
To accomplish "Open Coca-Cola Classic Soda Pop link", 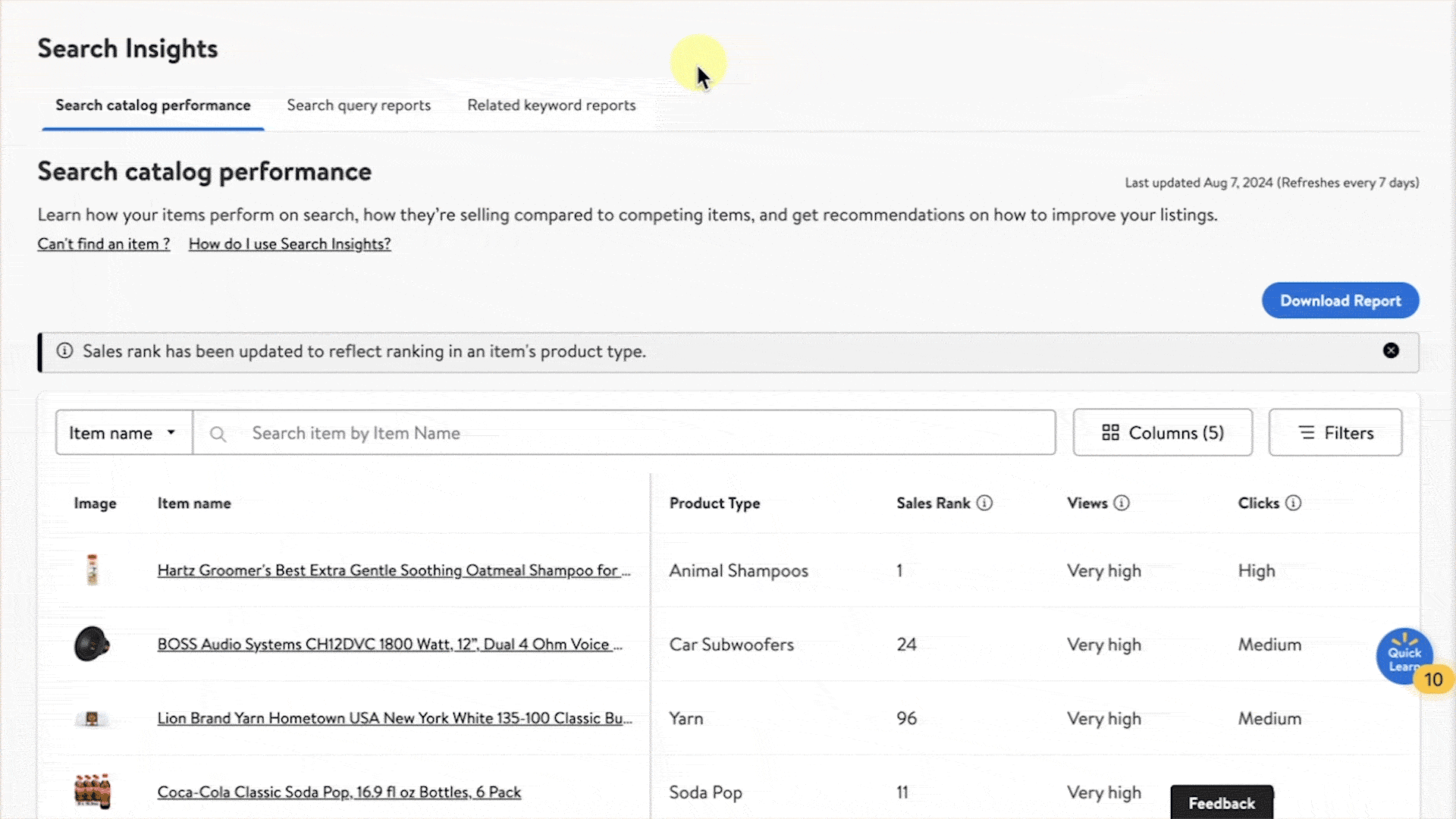I will point(339,792).
